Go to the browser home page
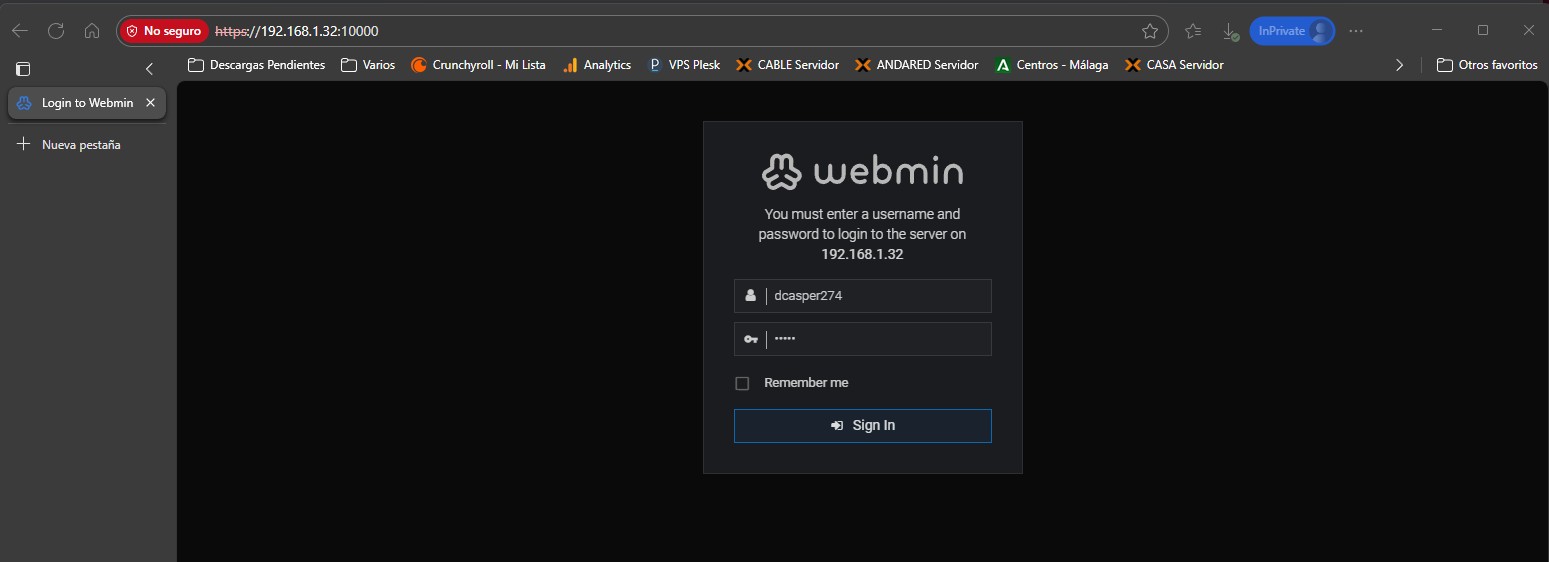Image resolution: width=1549 pixels, height=562 pixels. click(92, 31)
